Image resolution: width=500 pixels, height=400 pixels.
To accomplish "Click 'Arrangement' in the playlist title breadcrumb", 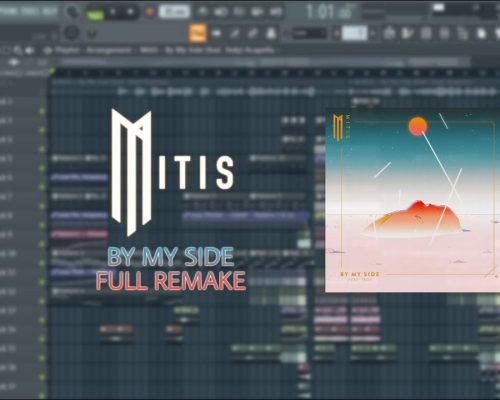I will point(109,50).
